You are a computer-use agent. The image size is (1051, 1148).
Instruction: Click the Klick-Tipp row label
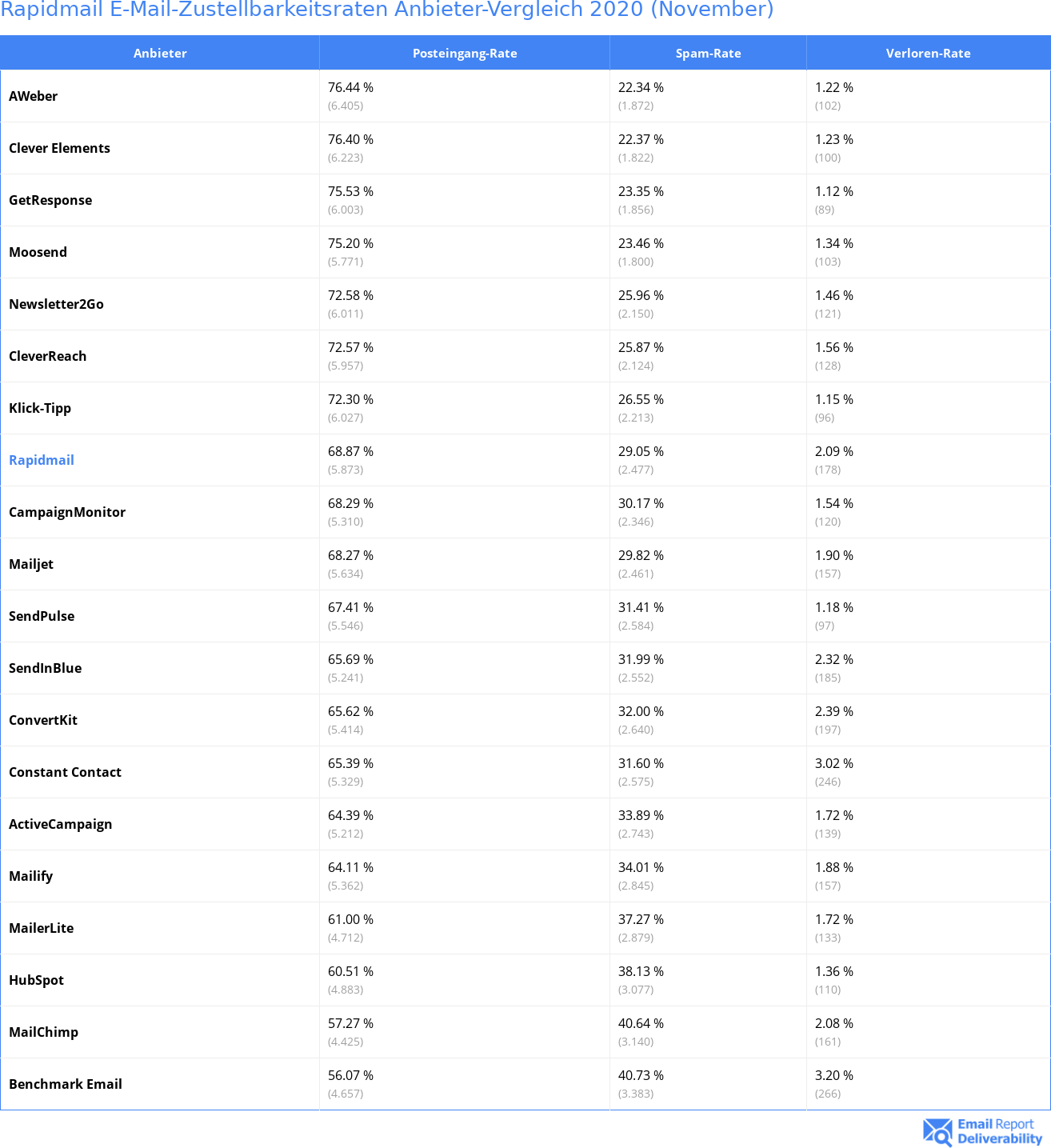click(40, 408)
